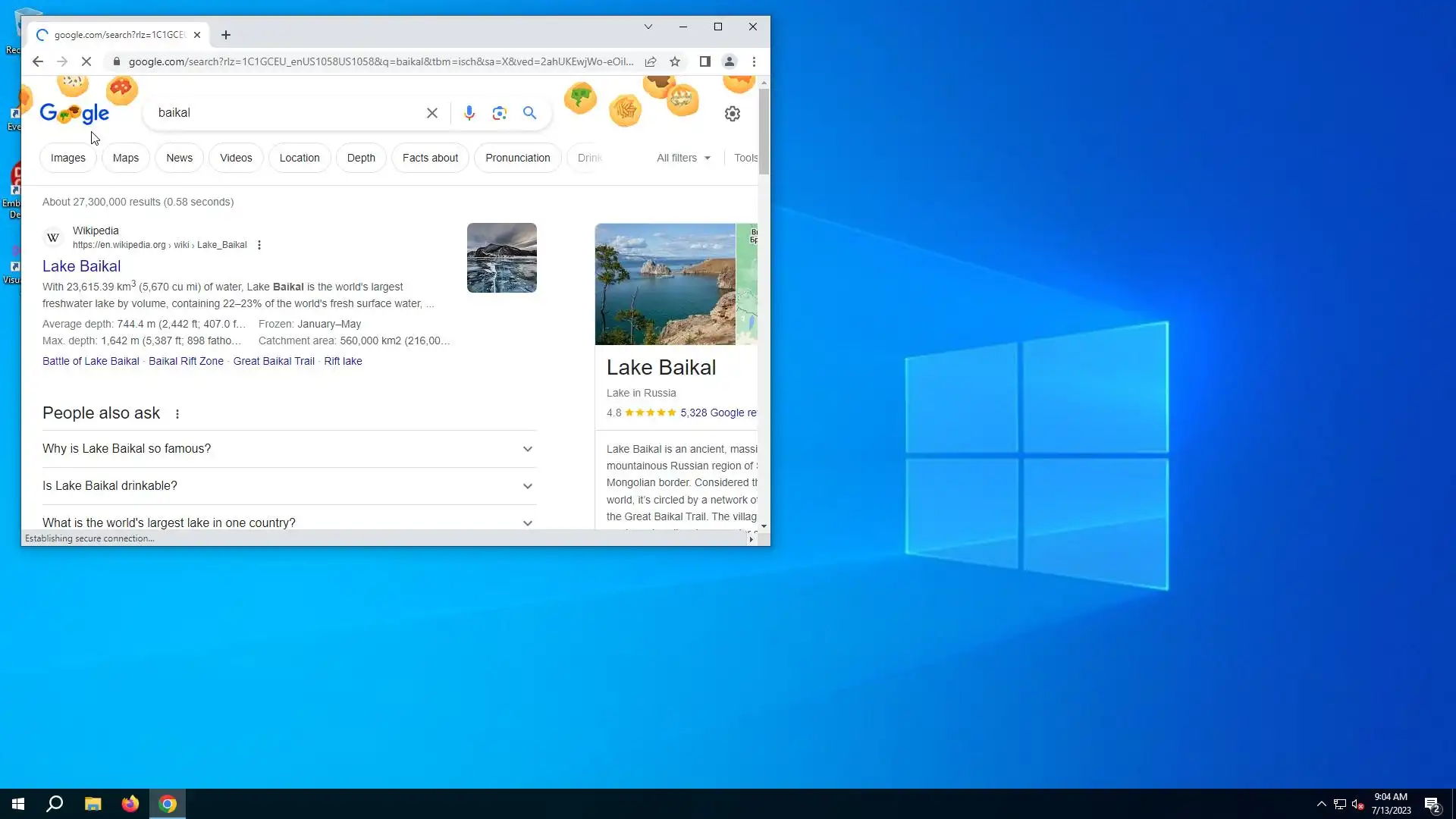Switch to the Images filter tab
Image resolution: width=1456 pixels, height=819 pixels.
(68, 158)
